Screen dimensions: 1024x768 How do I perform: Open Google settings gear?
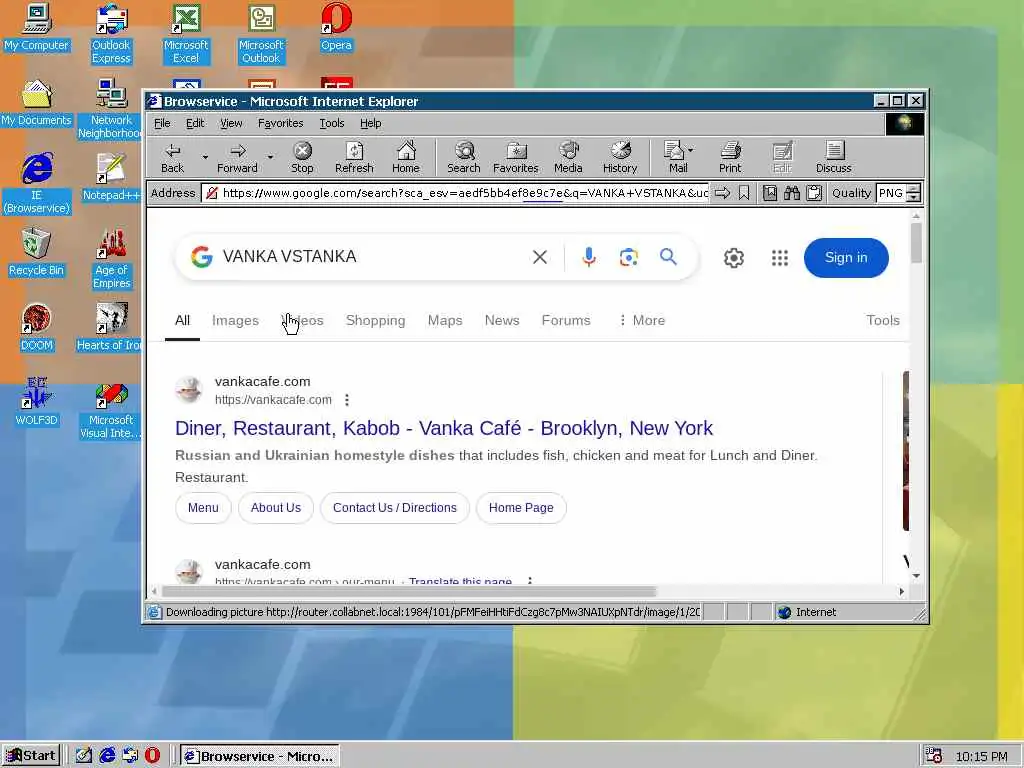(734, 258)
